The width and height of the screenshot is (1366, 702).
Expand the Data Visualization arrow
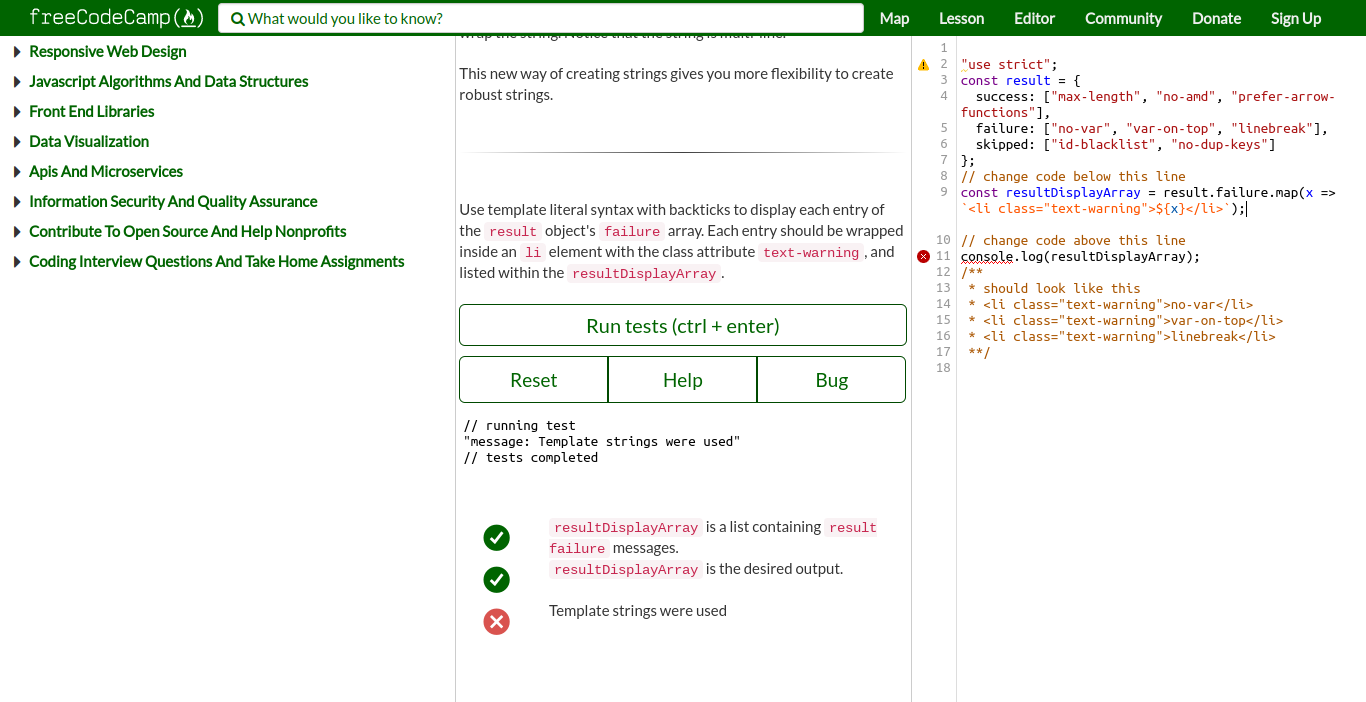(17, 142)
